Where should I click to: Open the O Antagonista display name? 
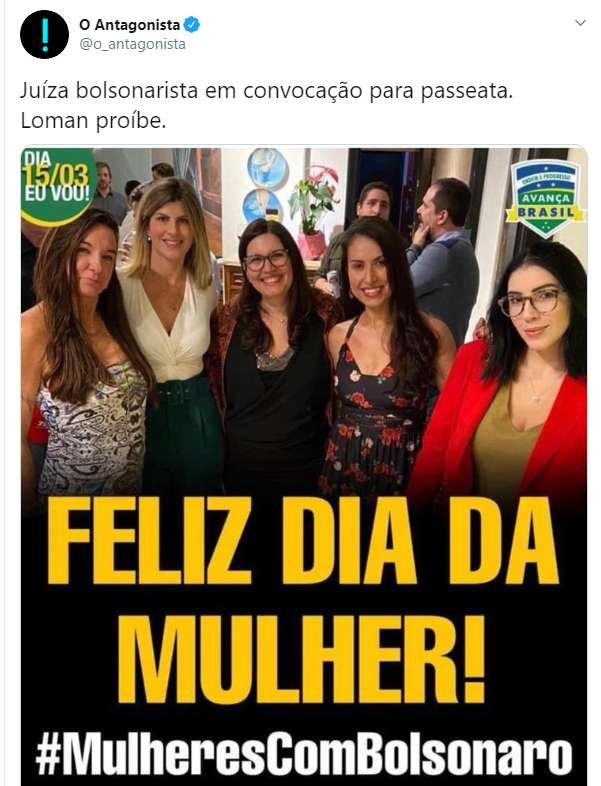129,24
